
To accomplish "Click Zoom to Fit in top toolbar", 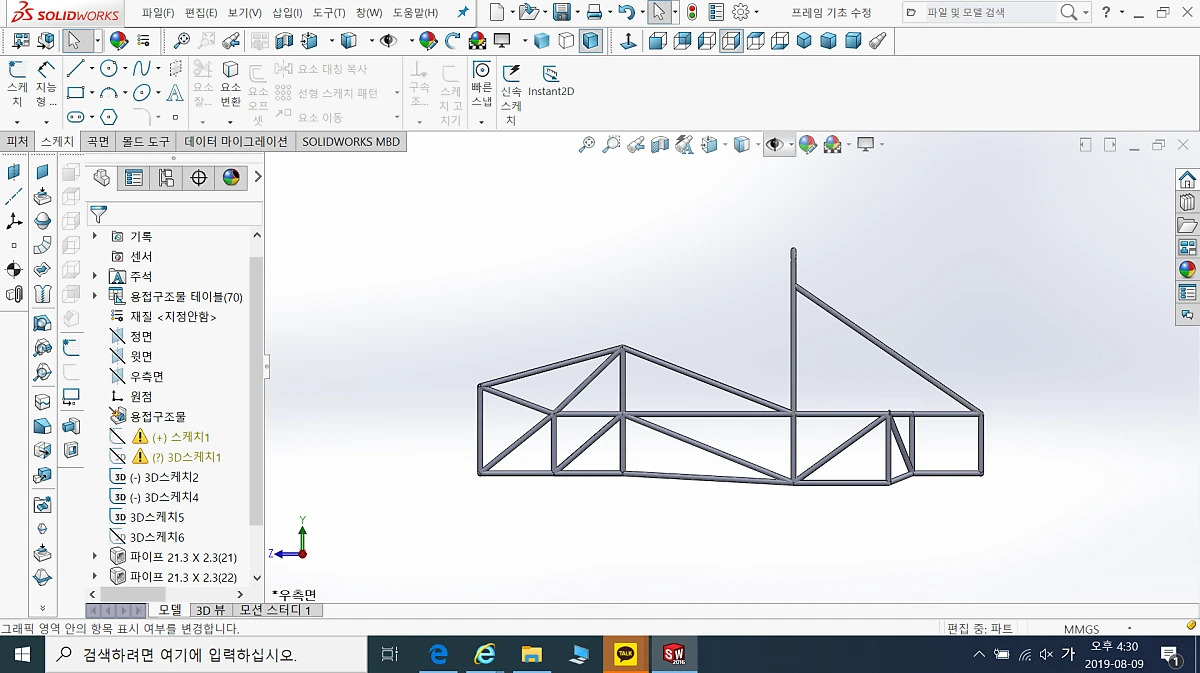I will click(181, 41).
